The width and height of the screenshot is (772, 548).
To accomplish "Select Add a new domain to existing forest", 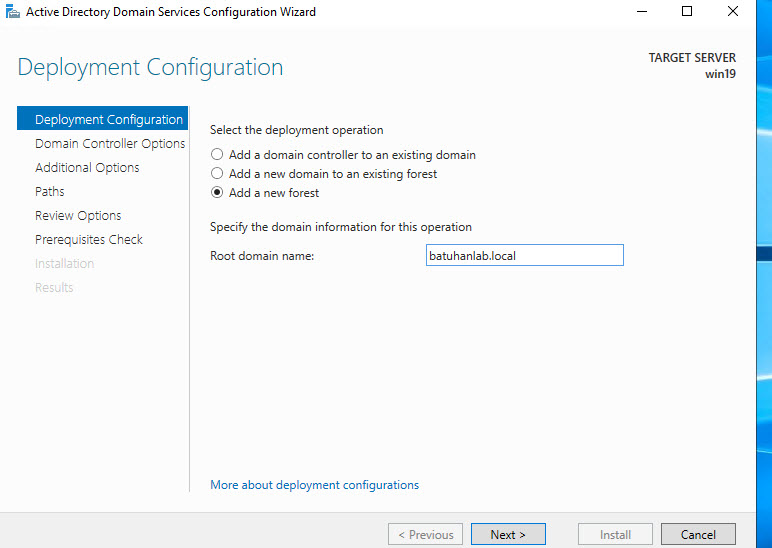I will (217, 174).
